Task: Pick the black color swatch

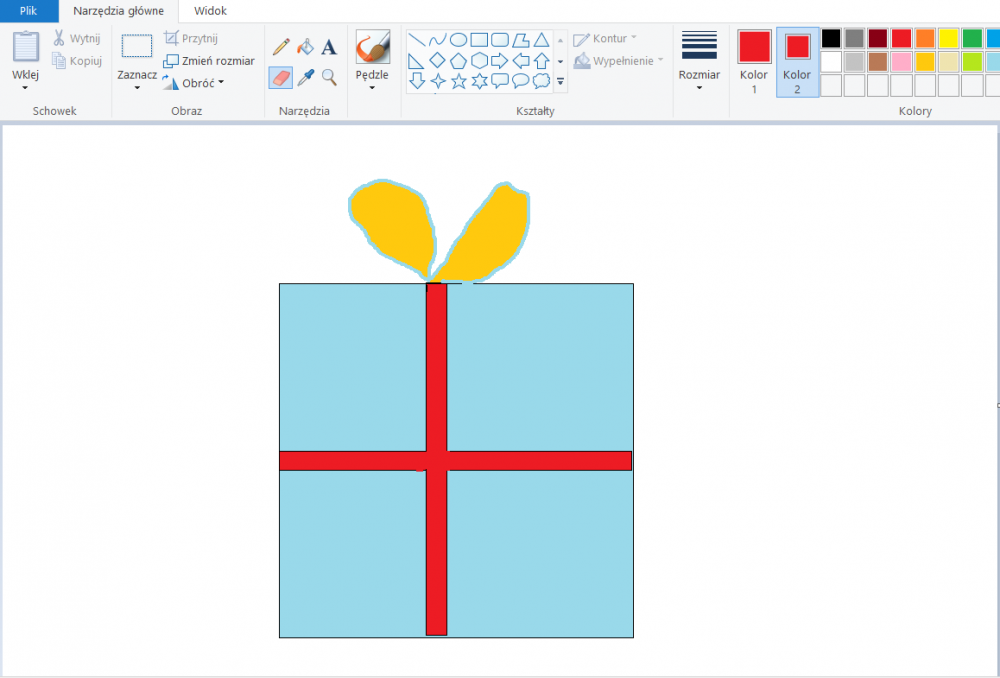Action: [x=831, y=38]
